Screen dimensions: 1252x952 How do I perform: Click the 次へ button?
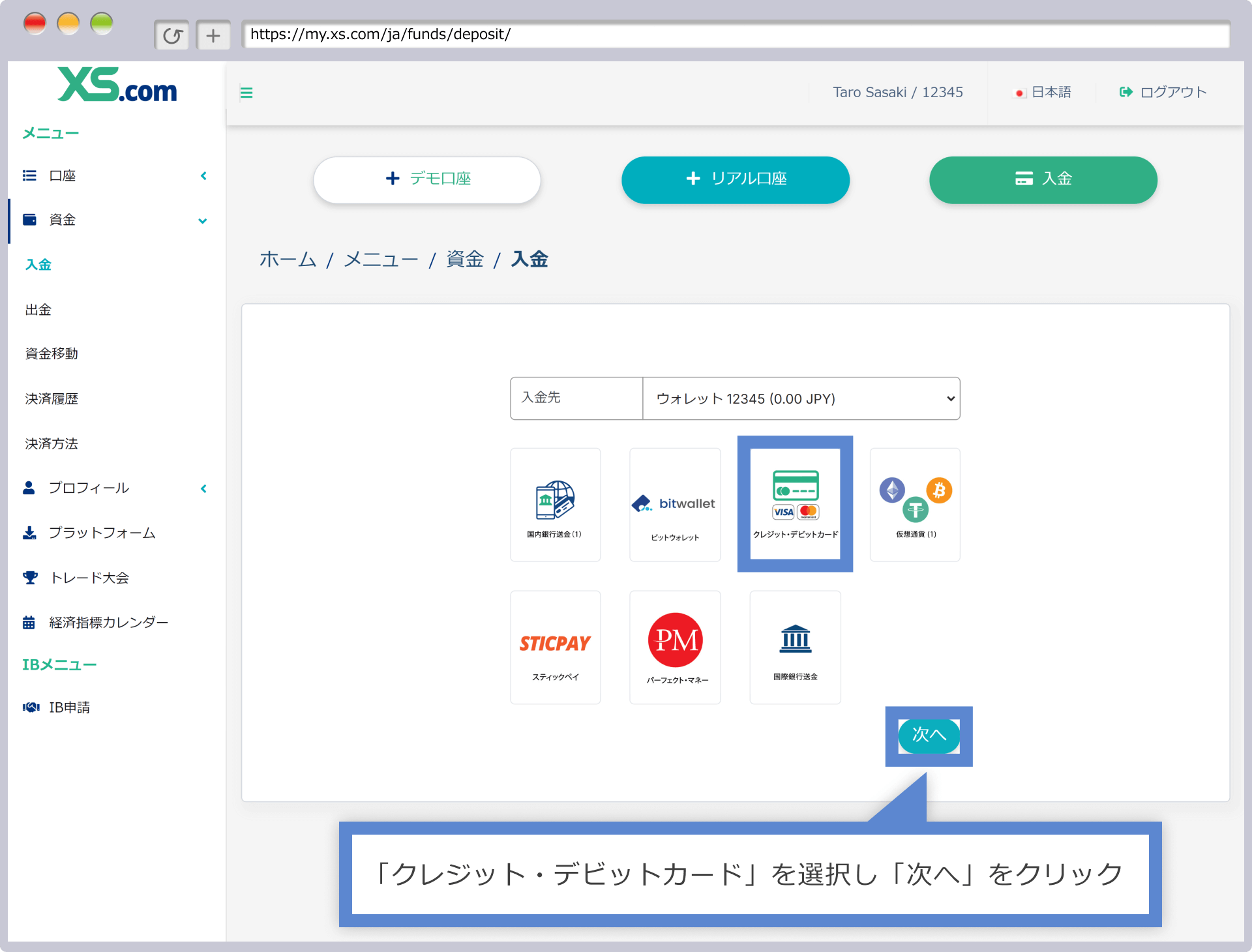pyautogui.click(x=929, y=736)
